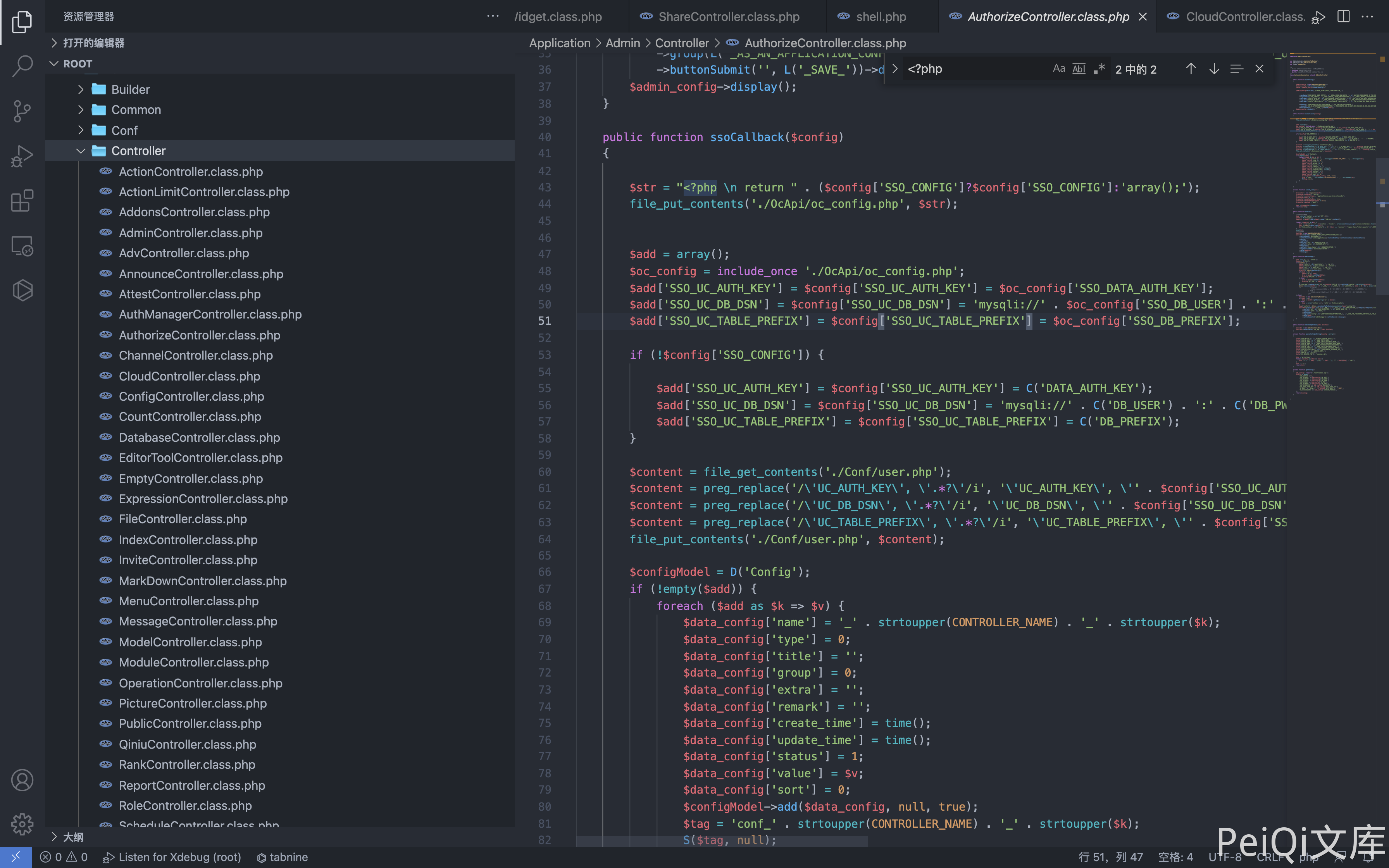
Task: Open the Remote Explorer view
Action: (x=22, y=246)
